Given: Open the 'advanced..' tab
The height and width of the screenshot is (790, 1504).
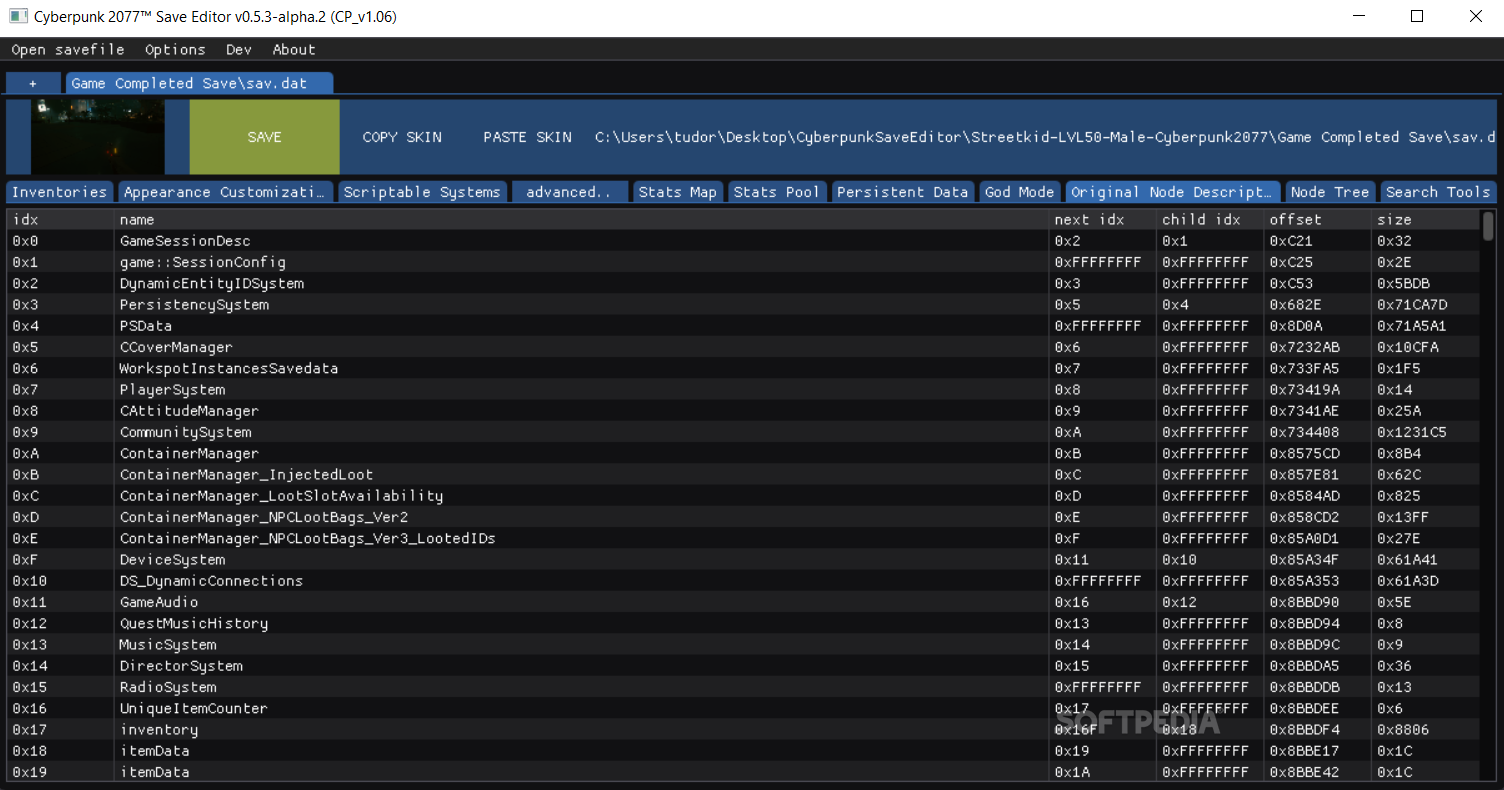Looking at the screenshot, I should 569,192.
